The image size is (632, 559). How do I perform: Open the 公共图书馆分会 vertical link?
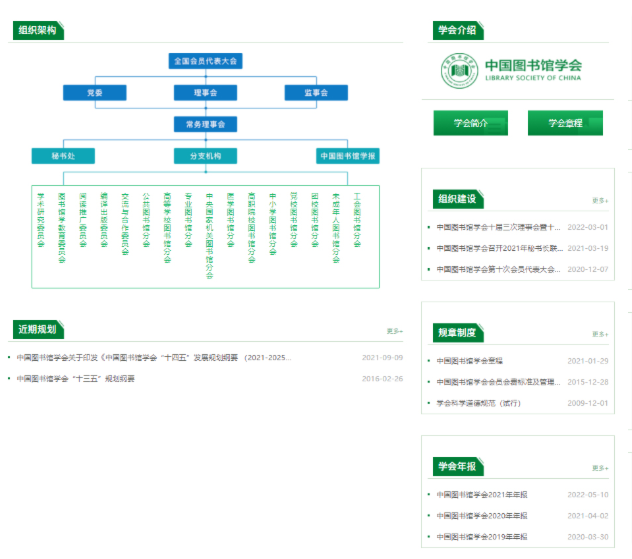pyautogui.click(x=146, y=220)
